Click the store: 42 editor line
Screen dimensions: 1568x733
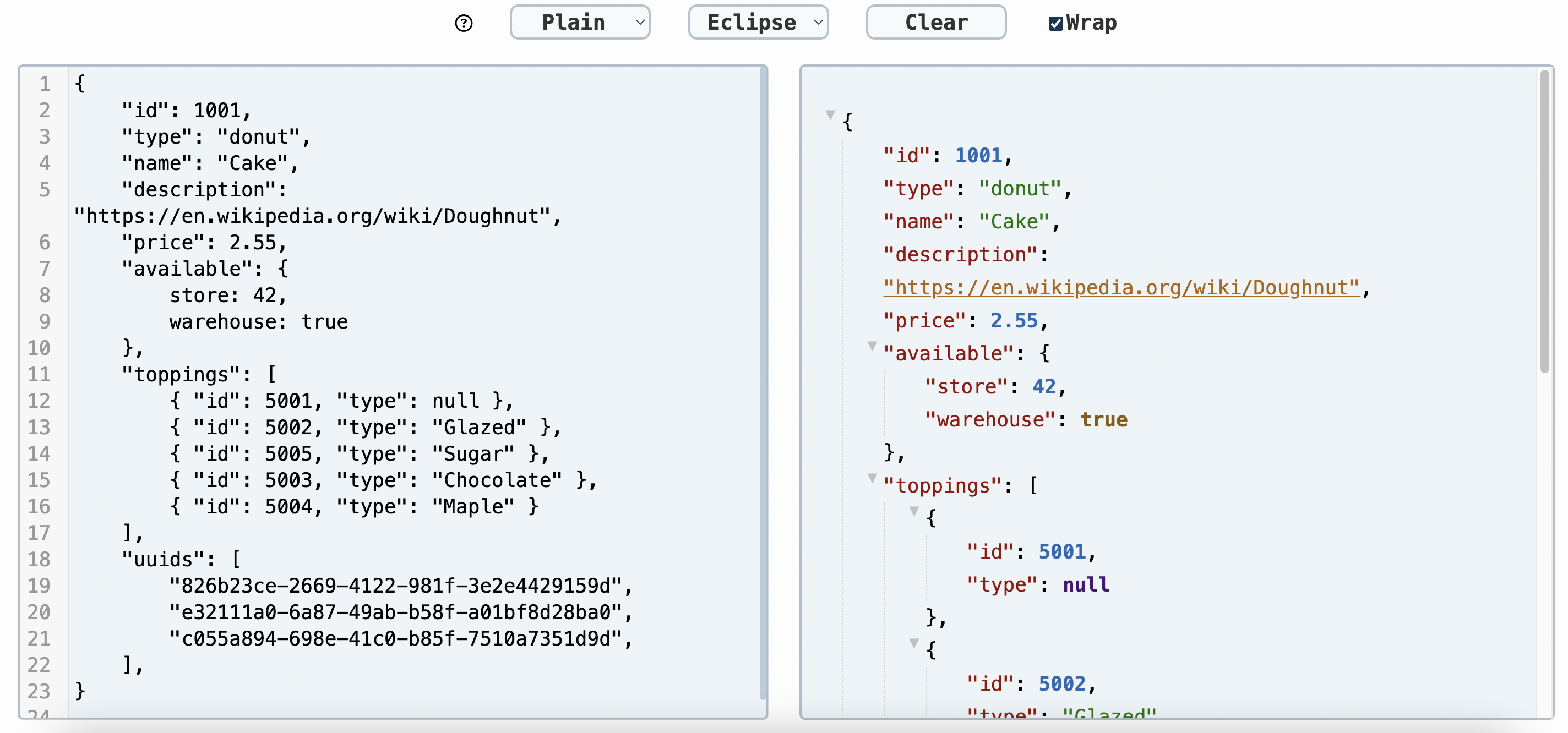(227, 296)
